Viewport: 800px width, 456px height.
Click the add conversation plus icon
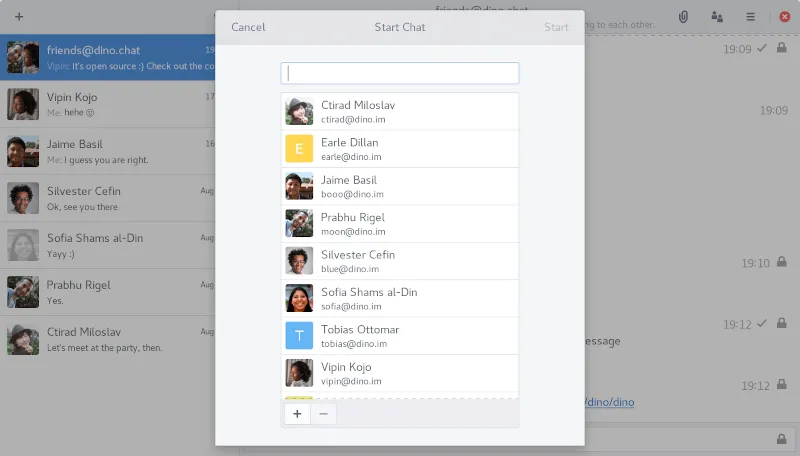click(x=19, y=17)
